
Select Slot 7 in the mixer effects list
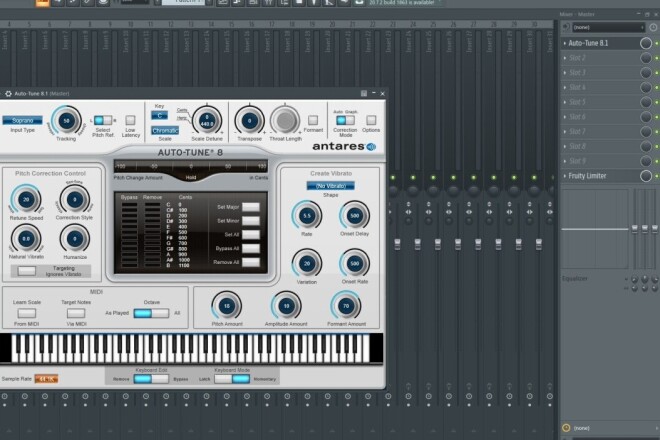(600, 132)
